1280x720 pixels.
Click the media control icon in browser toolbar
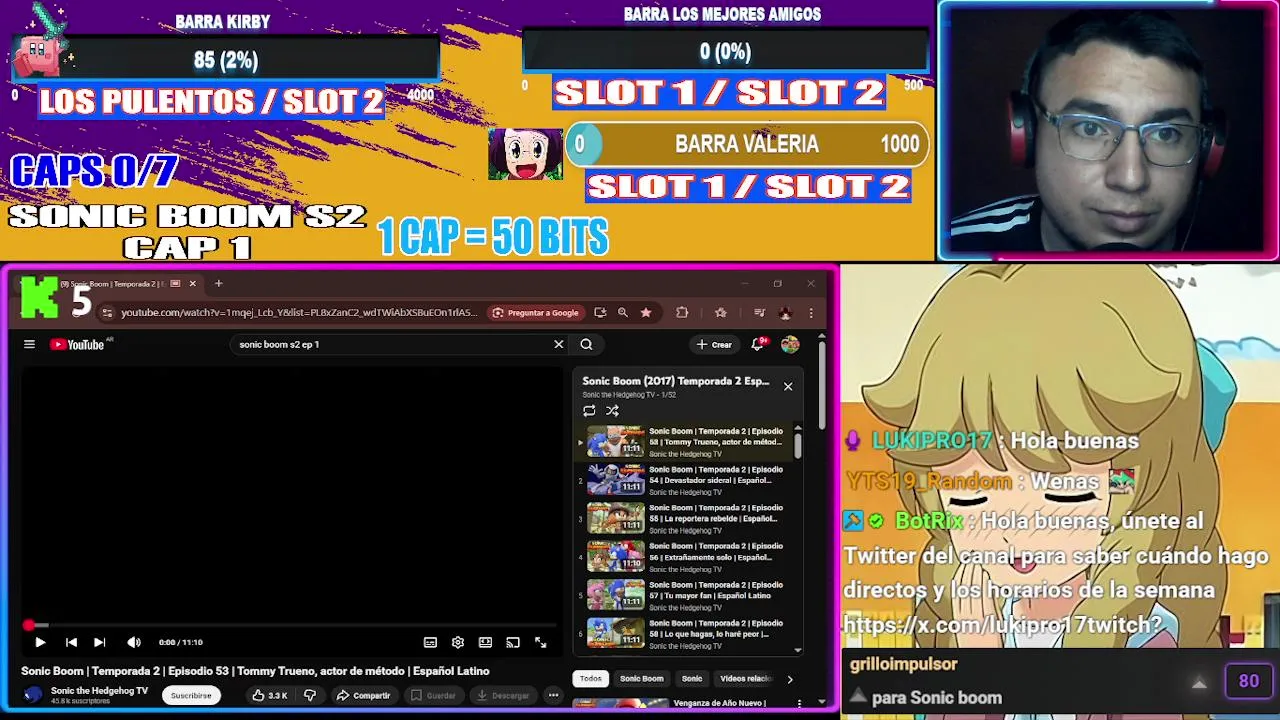(759, 312)
